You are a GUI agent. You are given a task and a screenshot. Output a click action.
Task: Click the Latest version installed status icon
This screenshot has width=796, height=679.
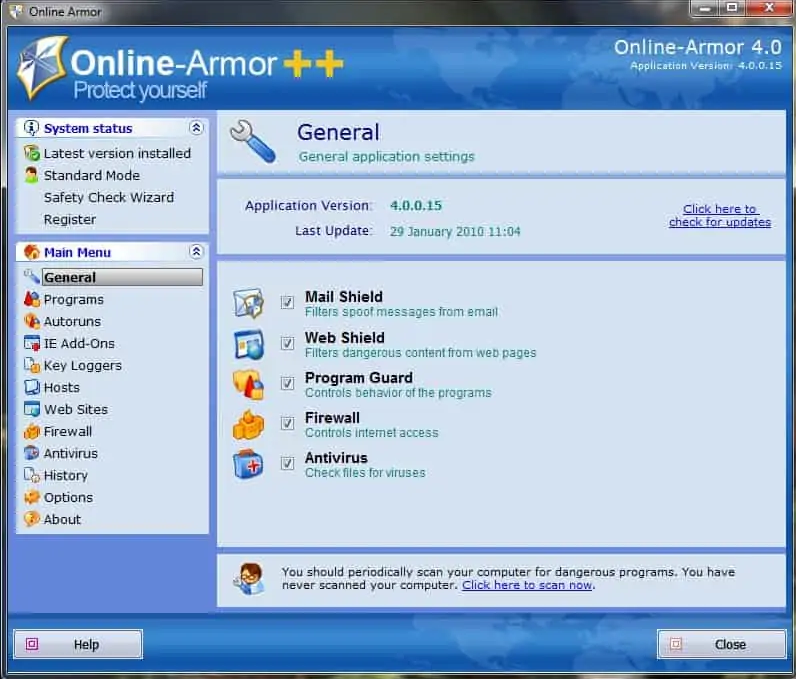(31, 153)
